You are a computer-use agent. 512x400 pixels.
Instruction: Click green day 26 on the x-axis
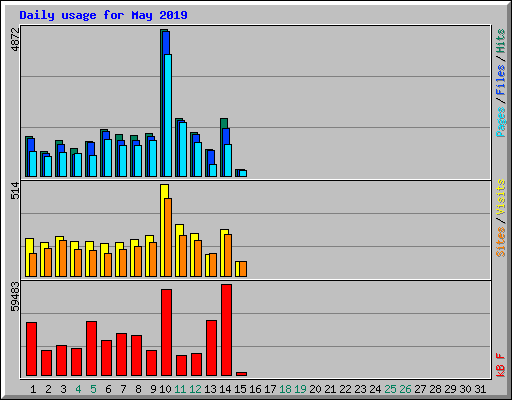pos(405,389)
